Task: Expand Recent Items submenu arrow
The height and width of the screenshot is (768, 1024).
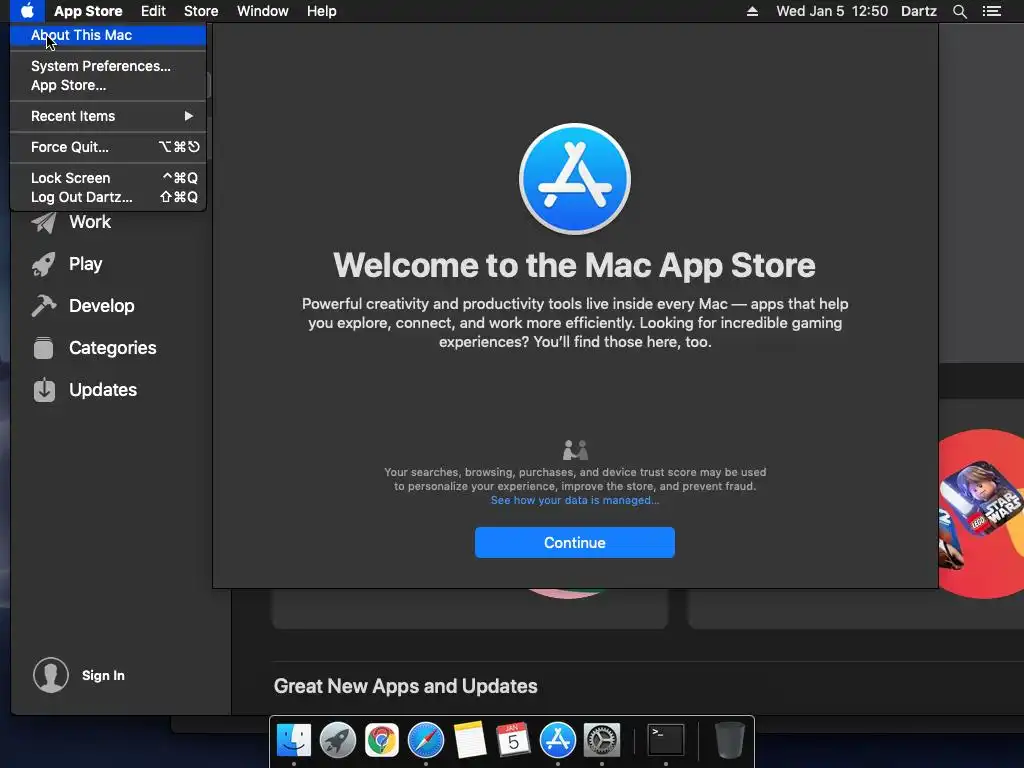Action: [x=189, y=116]
